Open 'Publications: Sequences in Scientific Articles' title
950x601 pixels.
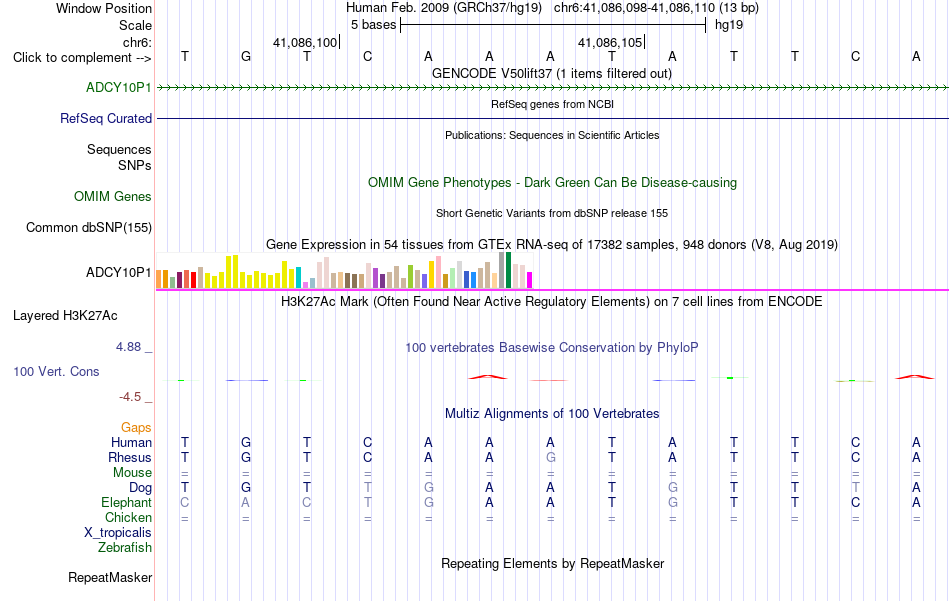[552, 135]
